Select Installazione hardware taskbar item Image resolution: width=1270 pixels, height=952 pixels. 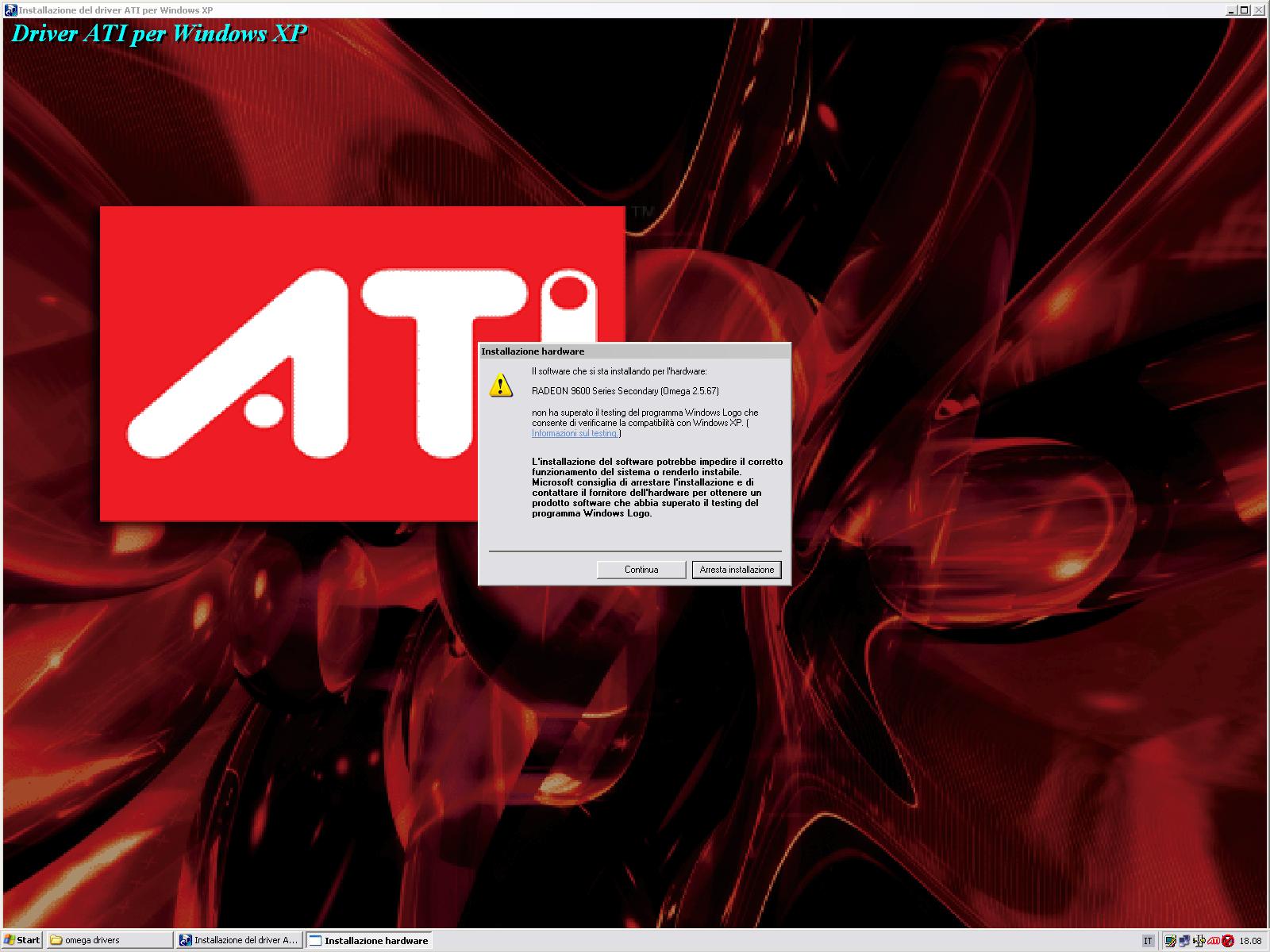pyautogui.click(x=369, y=940)
